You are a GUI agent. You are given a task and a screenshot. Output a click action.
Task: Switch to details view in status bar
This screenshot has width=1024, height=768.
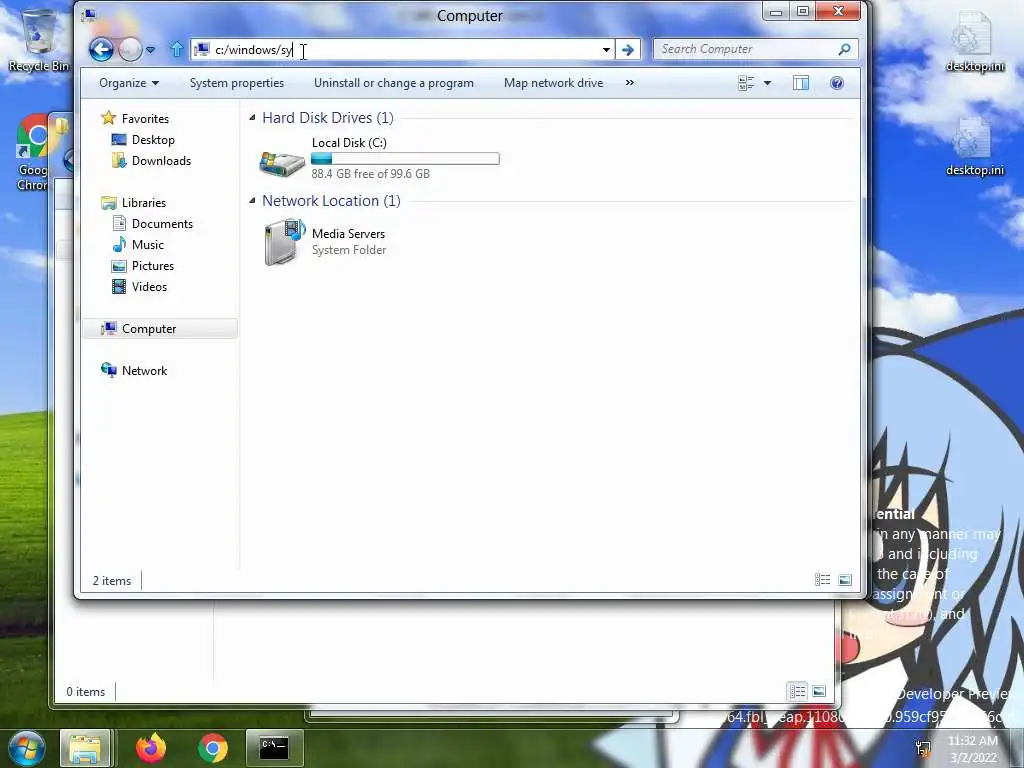tap(823, 580)
